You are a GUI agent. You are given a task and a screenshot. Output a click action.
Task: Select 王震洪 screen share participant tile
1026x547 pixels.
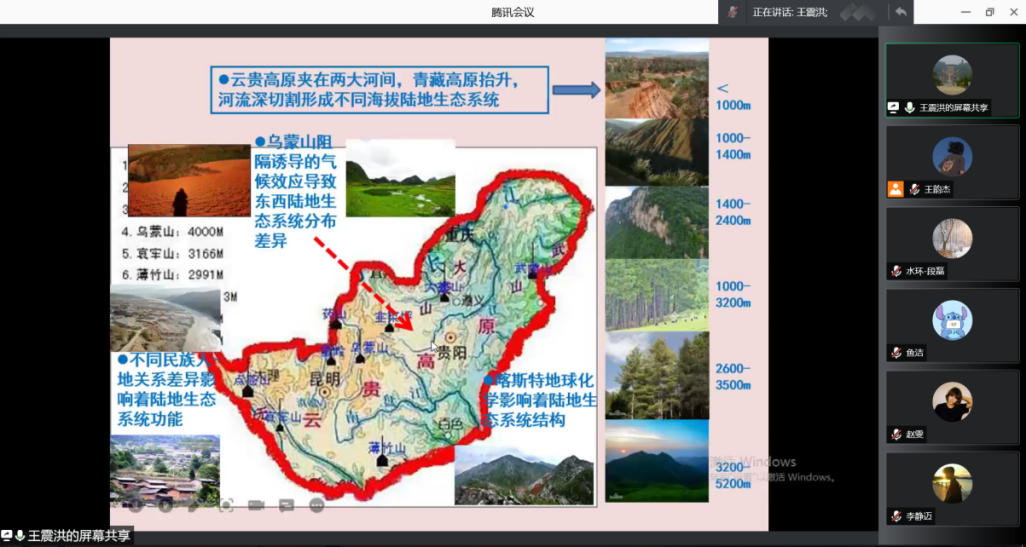[x=952, y=80]
